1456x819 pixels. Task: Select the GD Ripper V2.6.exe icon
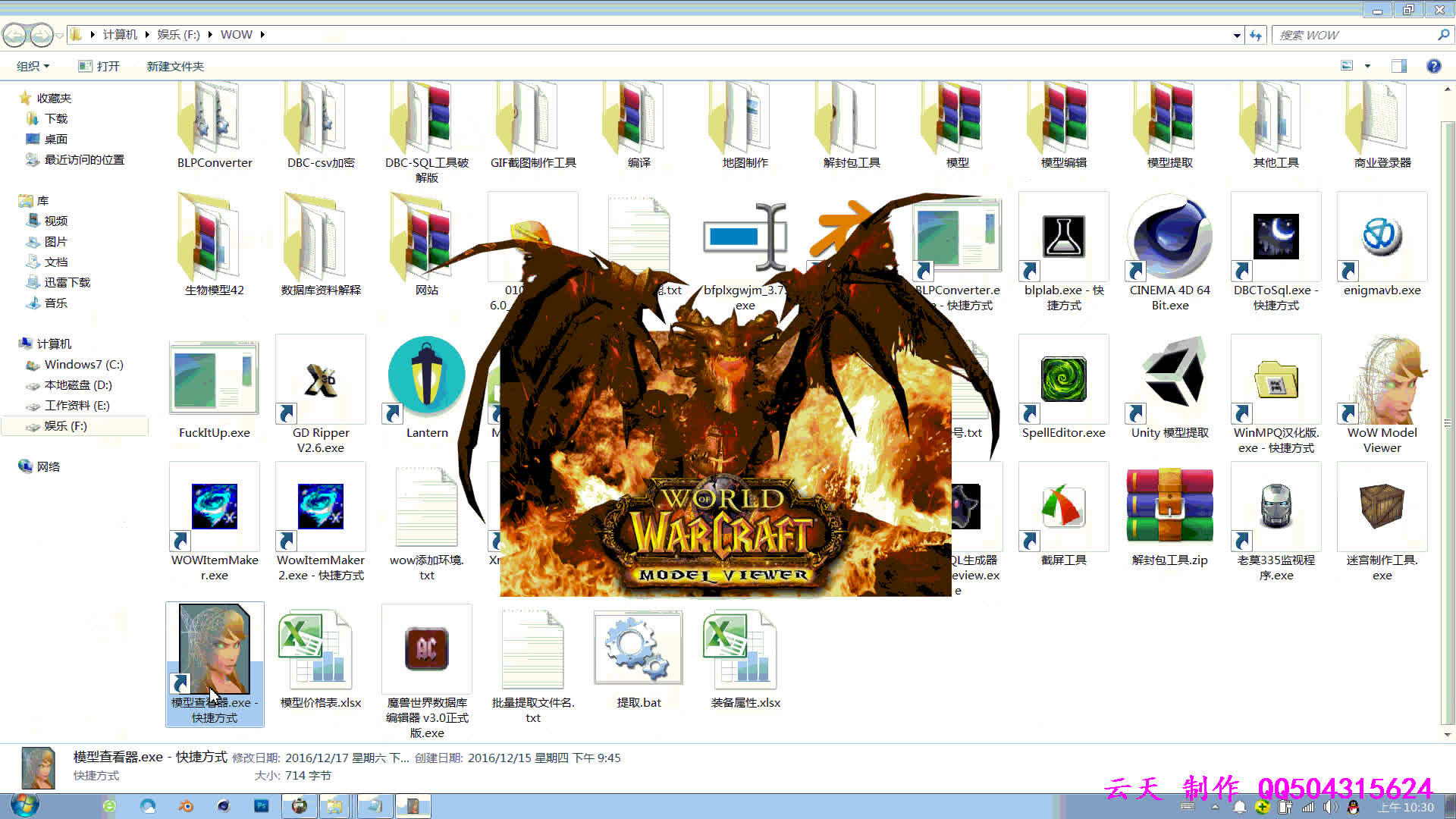click(321, 379)
